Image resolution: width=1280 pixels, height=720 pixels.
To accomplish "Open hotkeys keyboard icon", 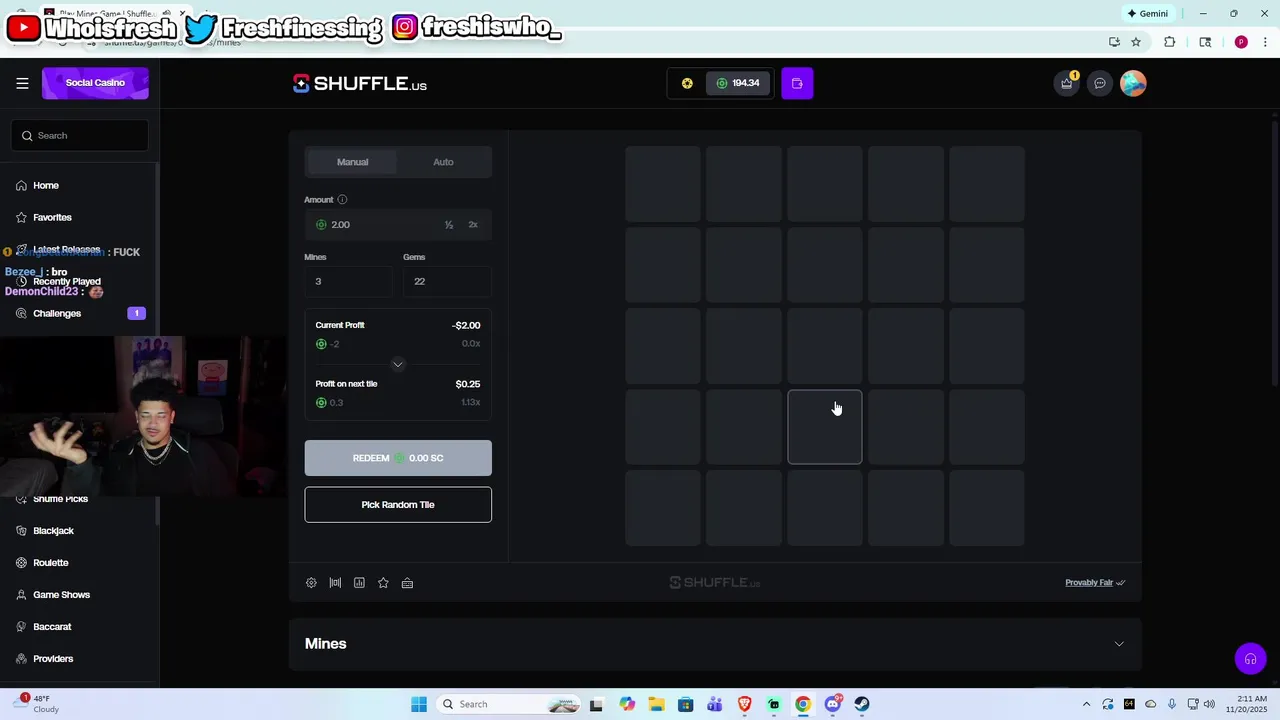I will (x=407, y=583).
